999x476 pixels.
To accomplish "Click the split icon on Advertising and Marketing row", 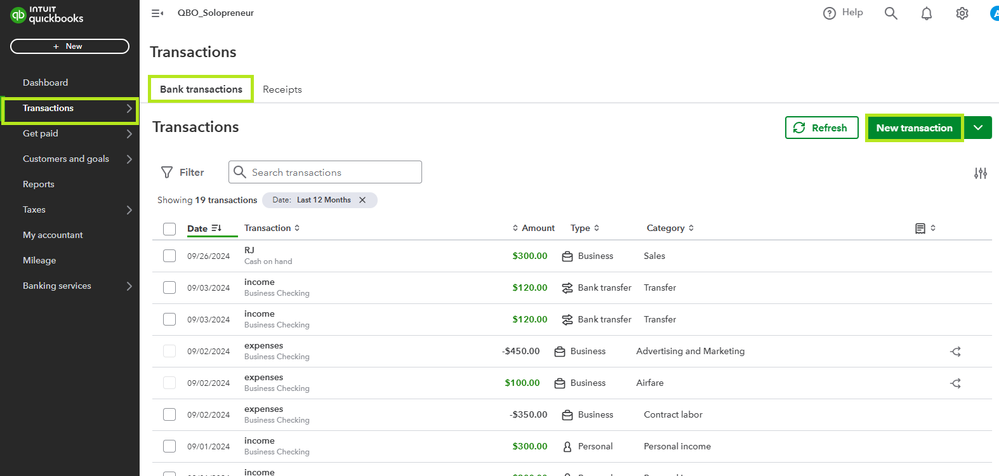I will tap(955, 351).
